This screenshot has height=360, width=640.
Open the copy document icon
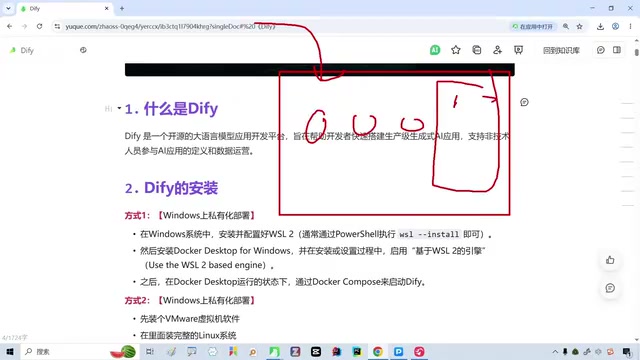[476, 50]
